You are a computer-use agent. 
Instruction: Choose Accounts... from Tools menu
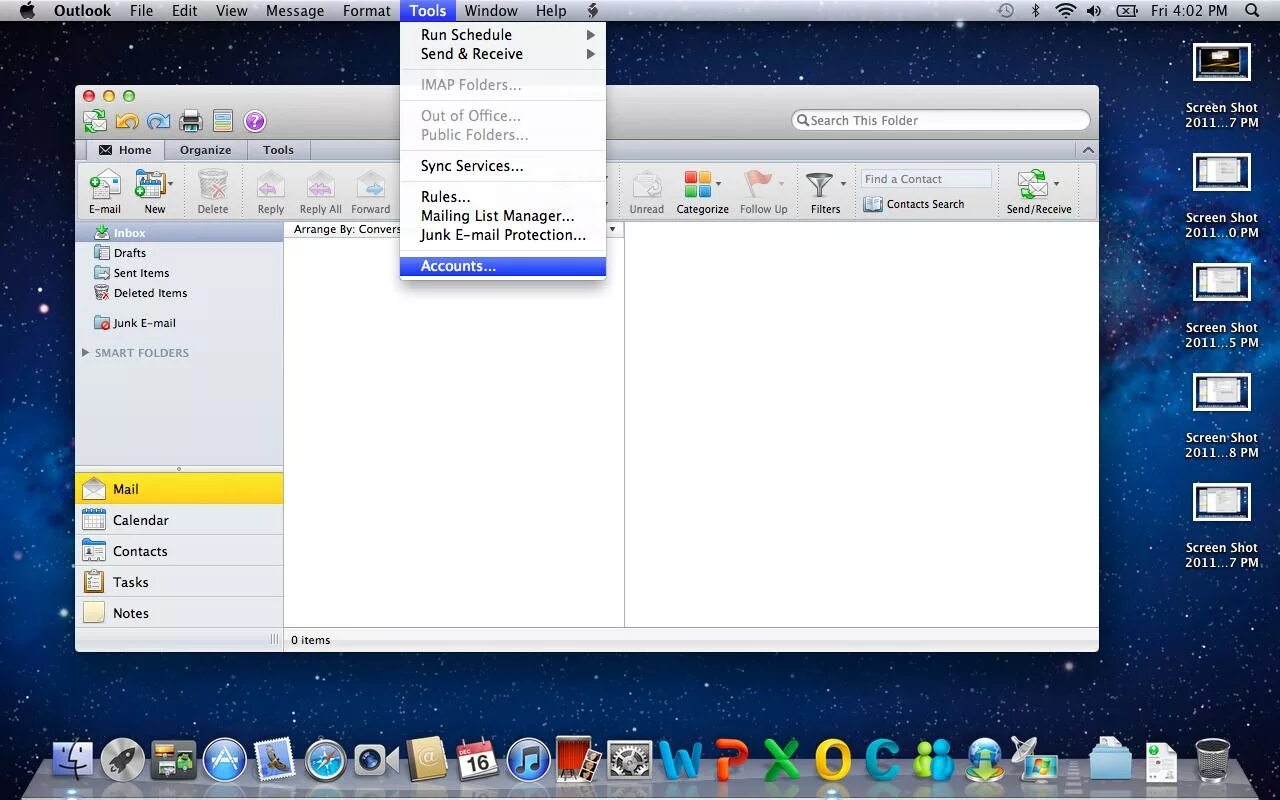[x=503, y=266]
